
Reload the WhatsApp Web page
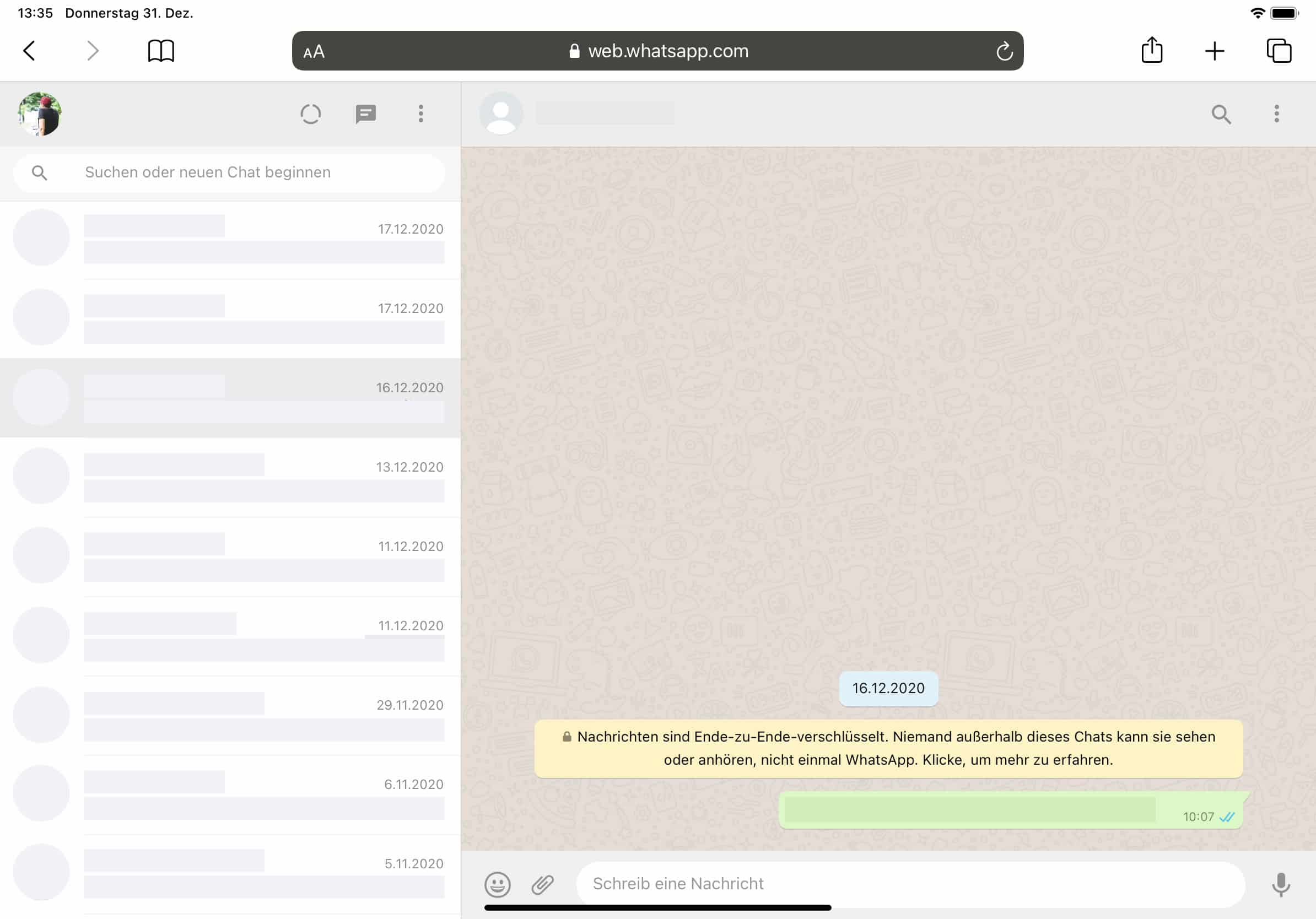coord(1004,51)
